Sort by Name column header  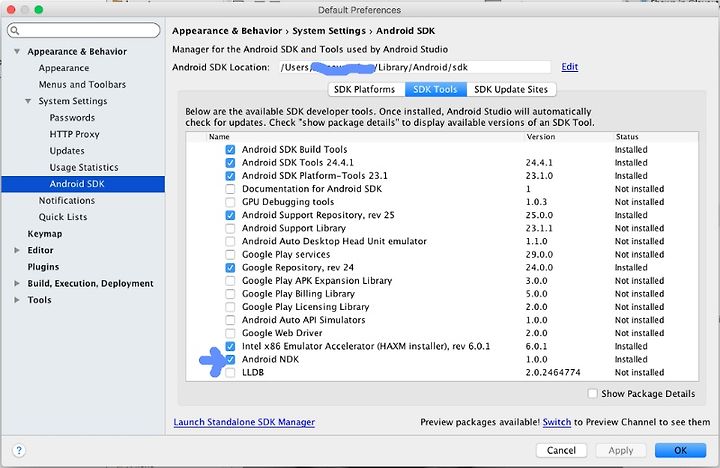[x=219, y=137]
